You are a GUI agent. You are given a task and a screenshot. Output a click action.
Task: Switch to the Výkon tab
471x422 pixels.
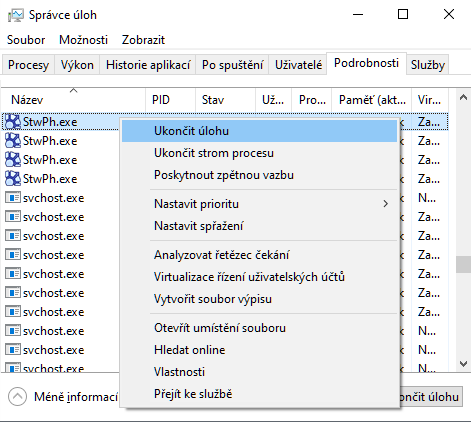coord(77,65)
